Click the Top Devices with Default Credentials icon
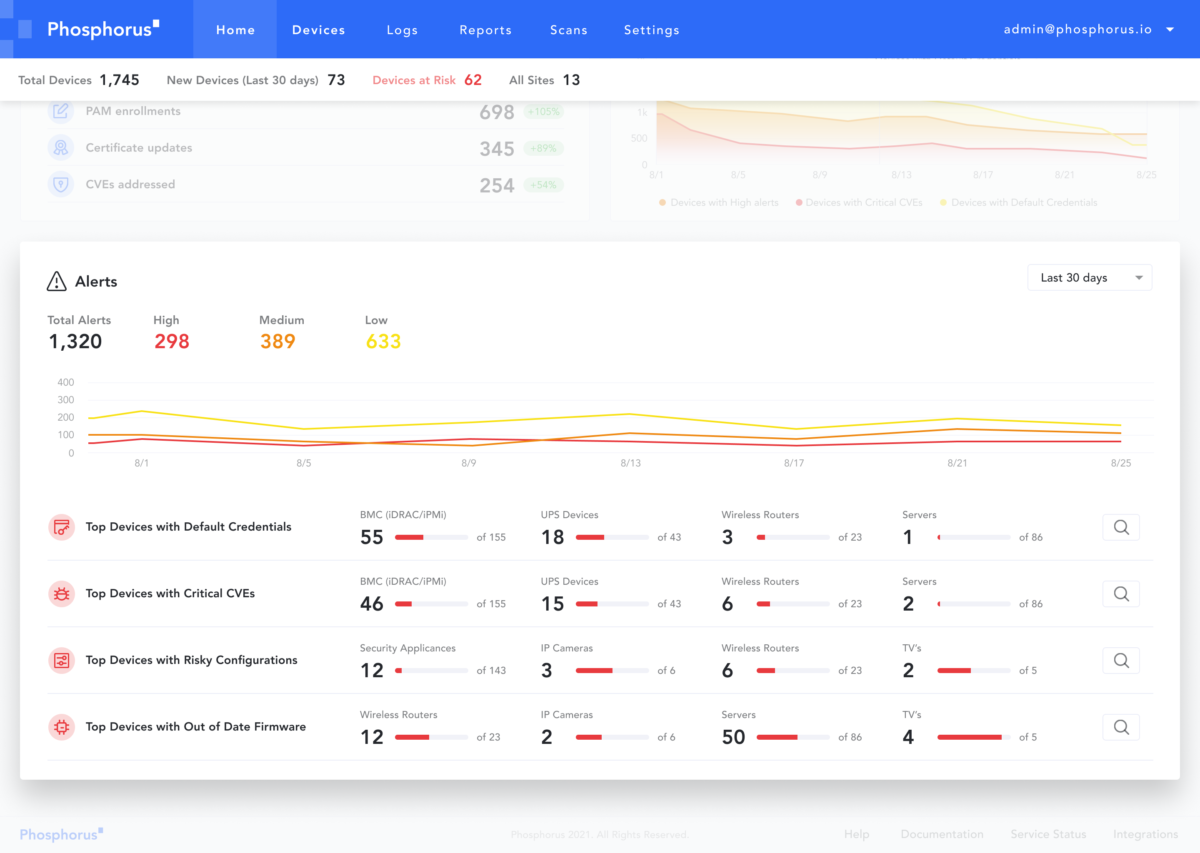Viewport: 1200px width, 853px height. (60, 525)
